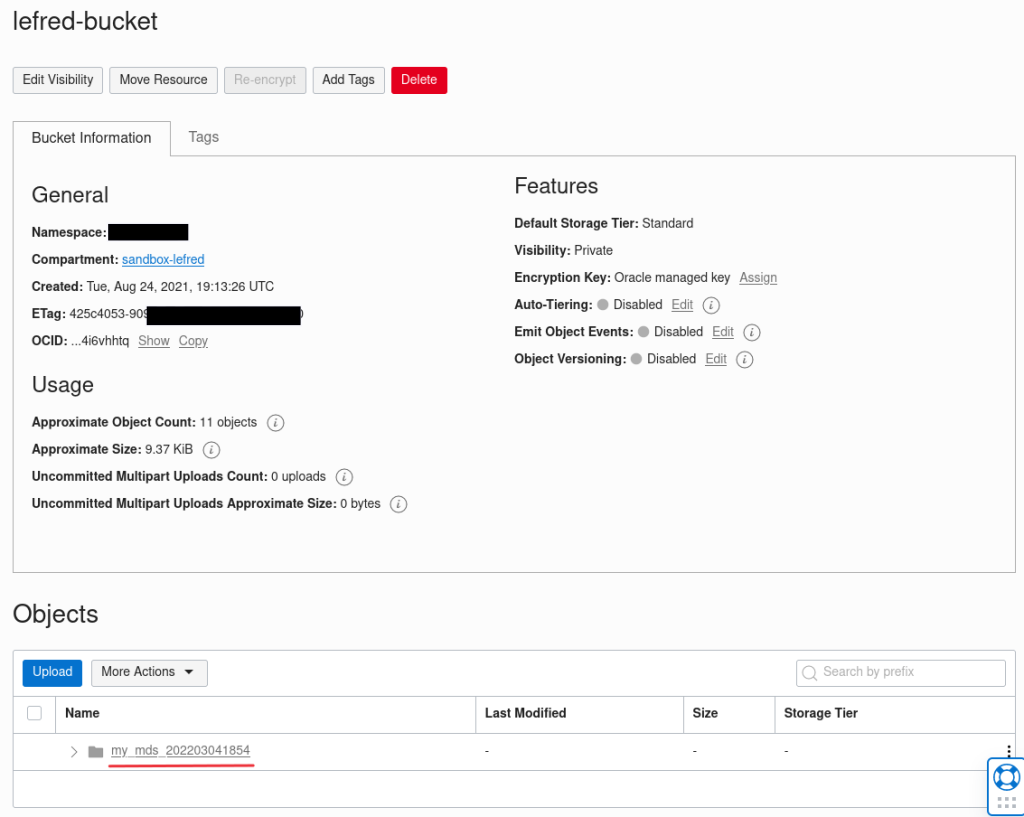Screen dimensions: 1024x817
Task: Open the my_mds_202203041854 folder link
Action: [x=180, y=750]
